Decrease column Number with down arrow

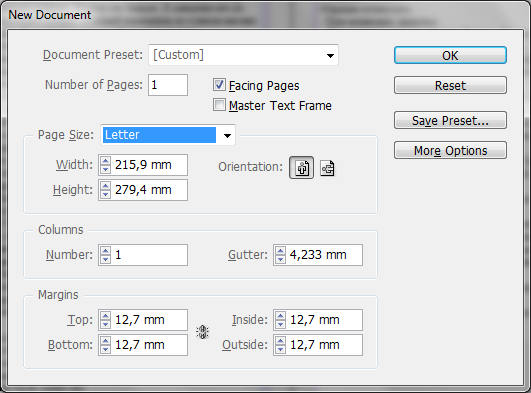(106, 259)
